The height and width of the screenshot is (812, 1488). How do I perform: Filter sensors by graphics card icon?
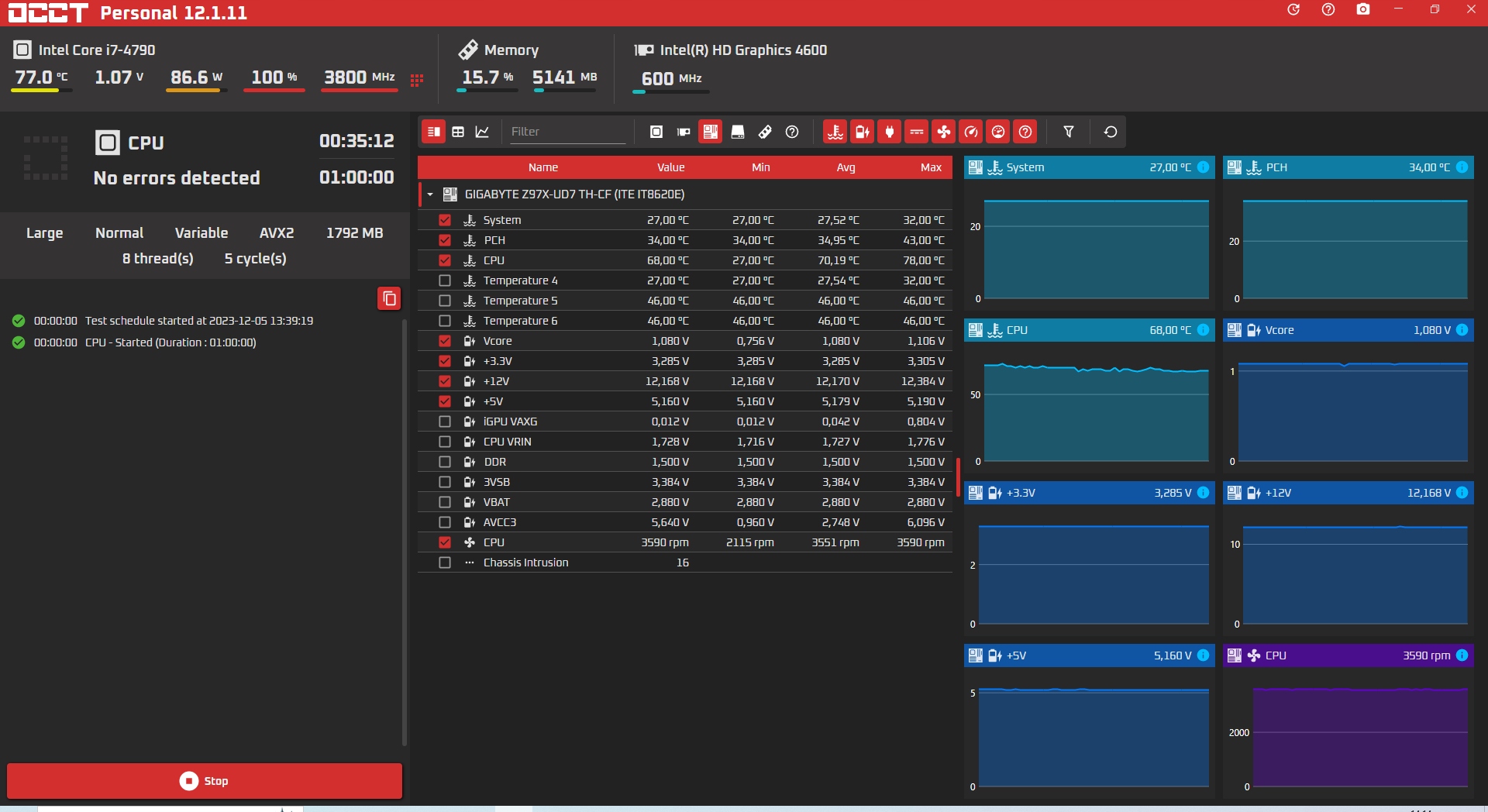684,132
